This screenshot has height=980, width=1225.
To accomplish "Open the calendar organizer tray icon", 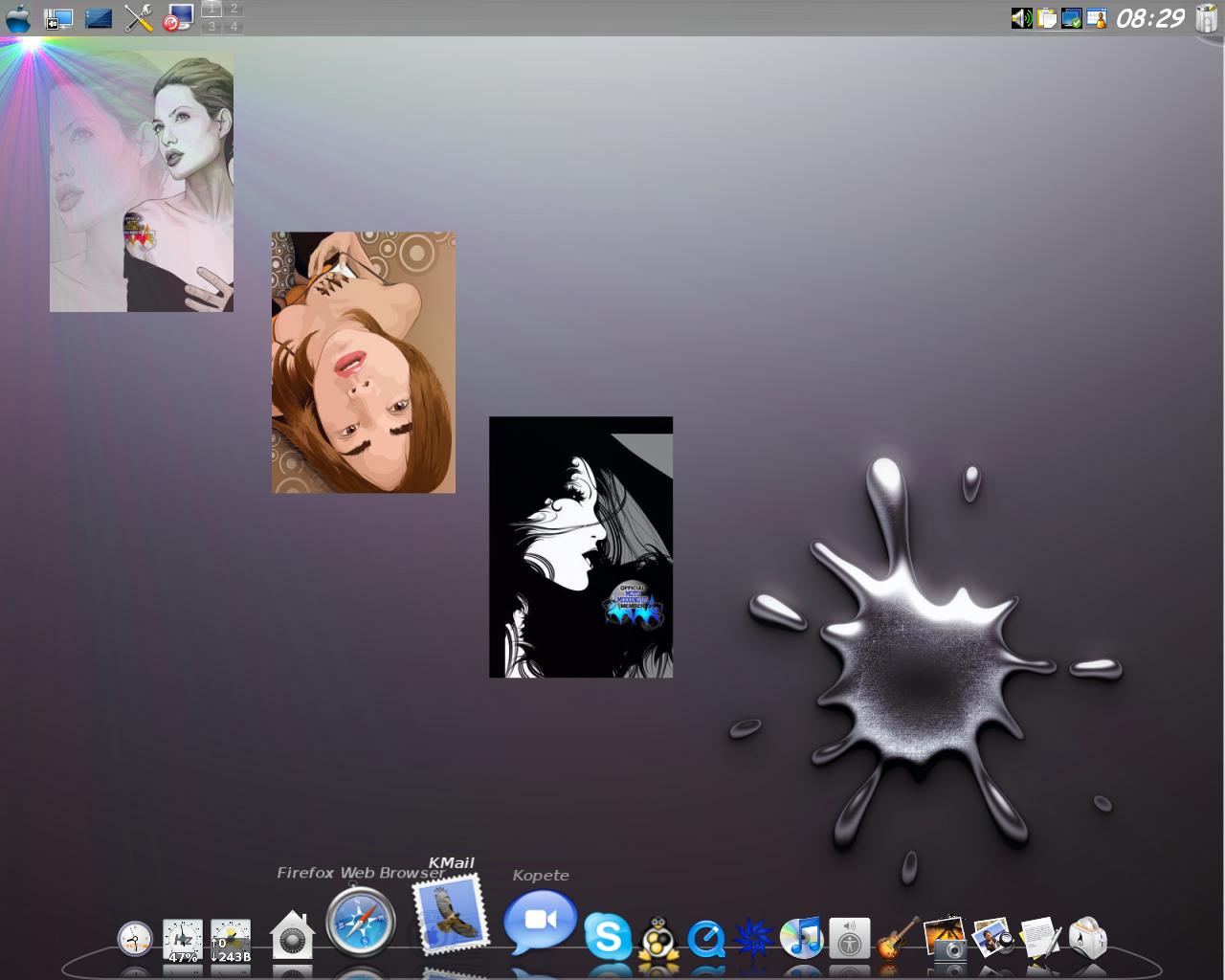I will 1097,18.
